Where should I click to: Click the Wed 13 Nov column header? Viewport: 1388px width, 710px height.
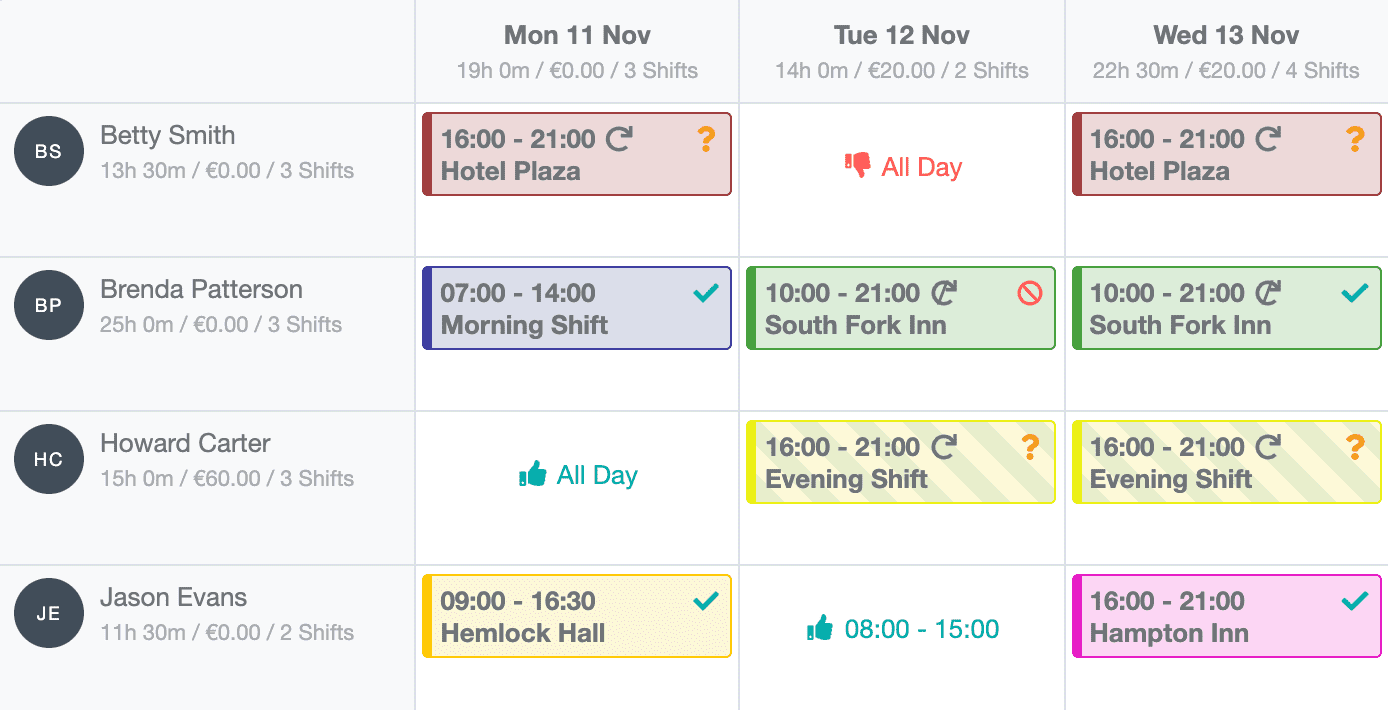pyautogui.click(x=1226, y=35)
